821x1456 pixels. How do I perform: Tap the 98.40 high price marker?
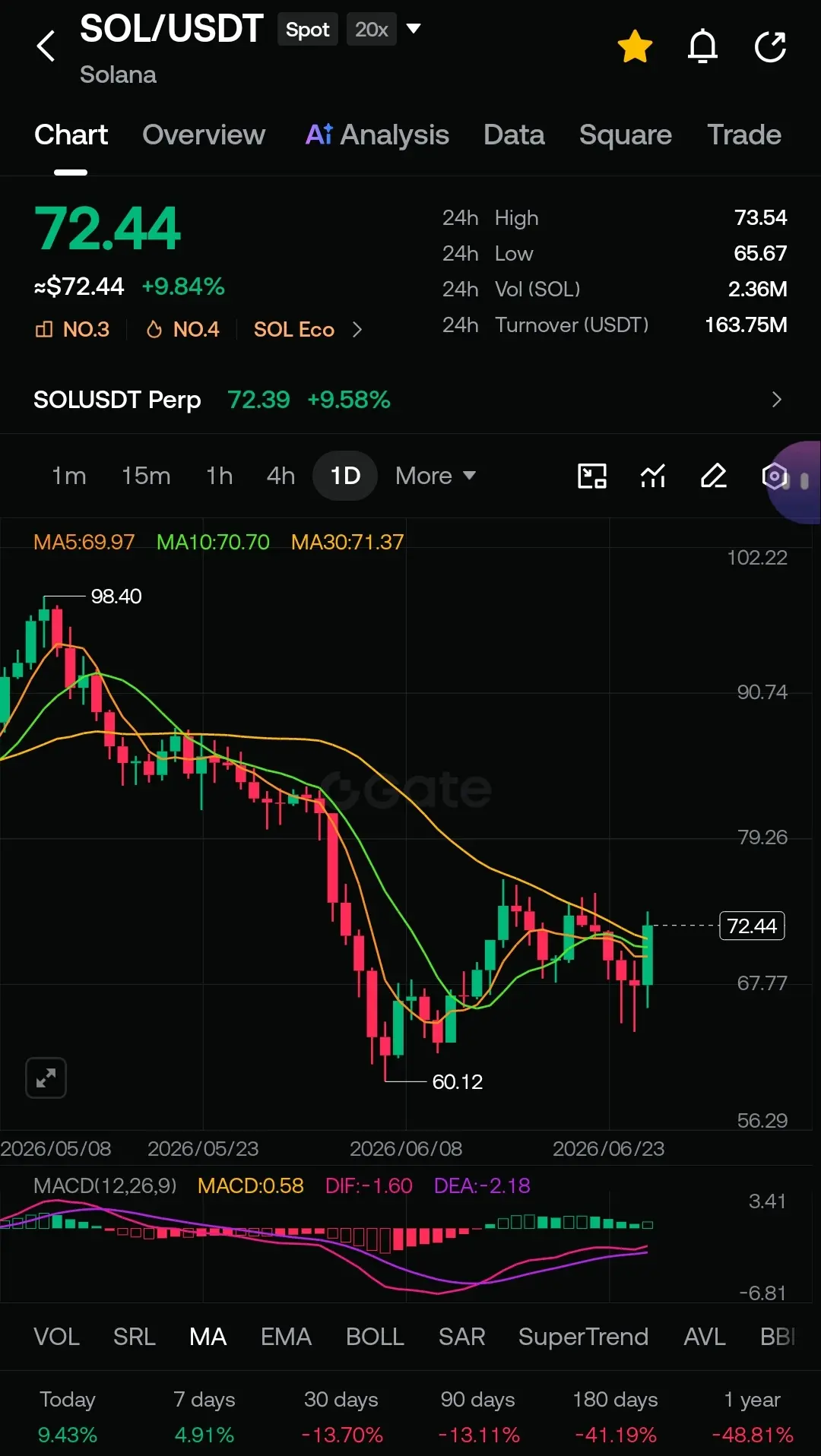(116, 597)
